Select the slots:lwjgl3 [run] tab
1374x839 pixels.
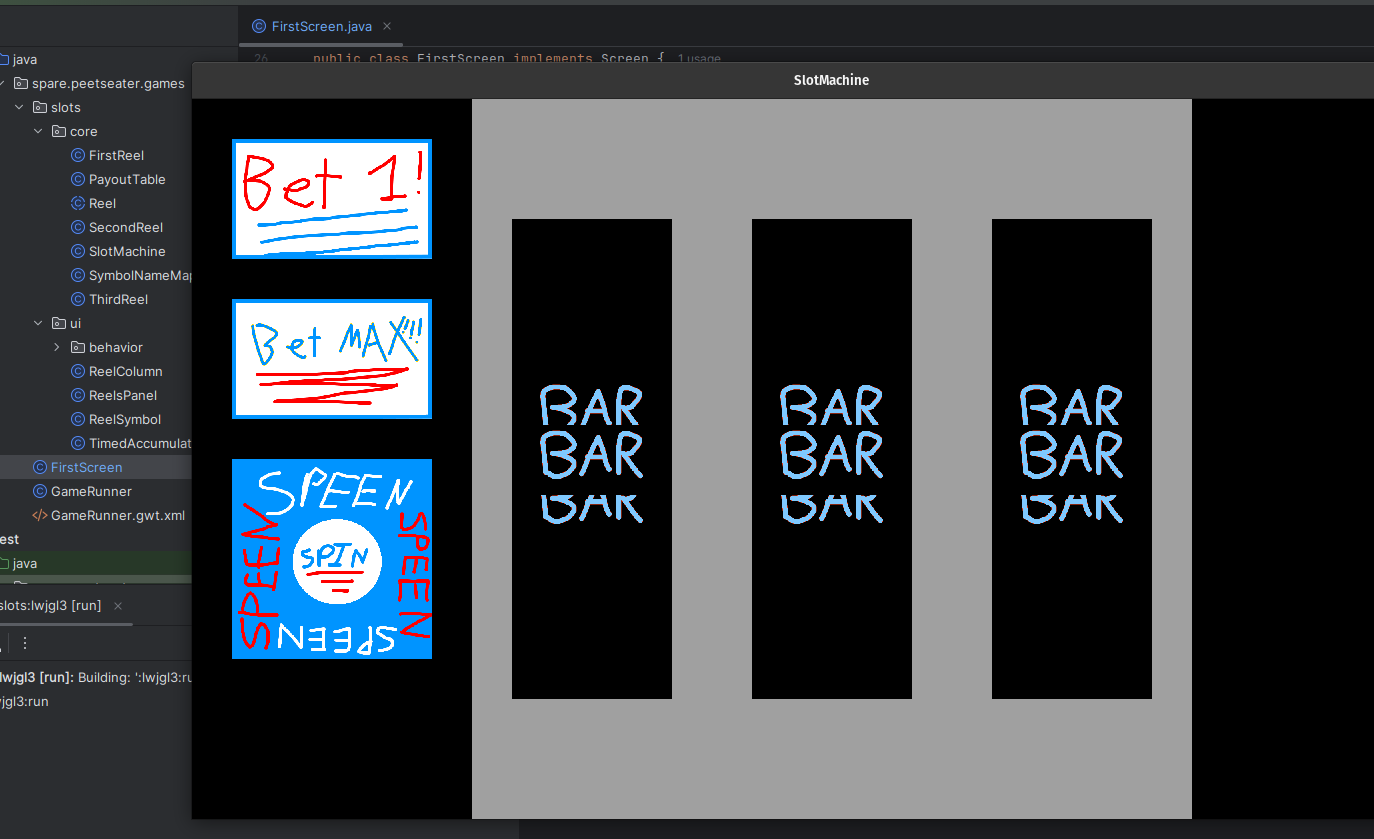[x=50, y=606]
